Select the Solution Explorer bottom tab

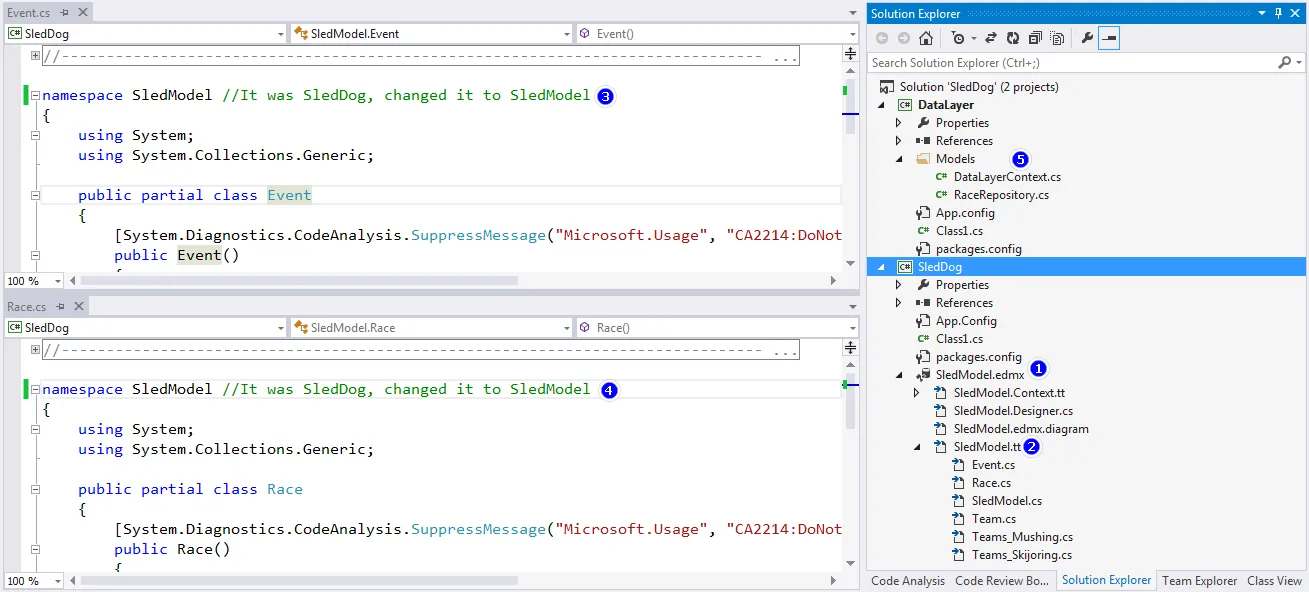click(x=1106, y=581)
